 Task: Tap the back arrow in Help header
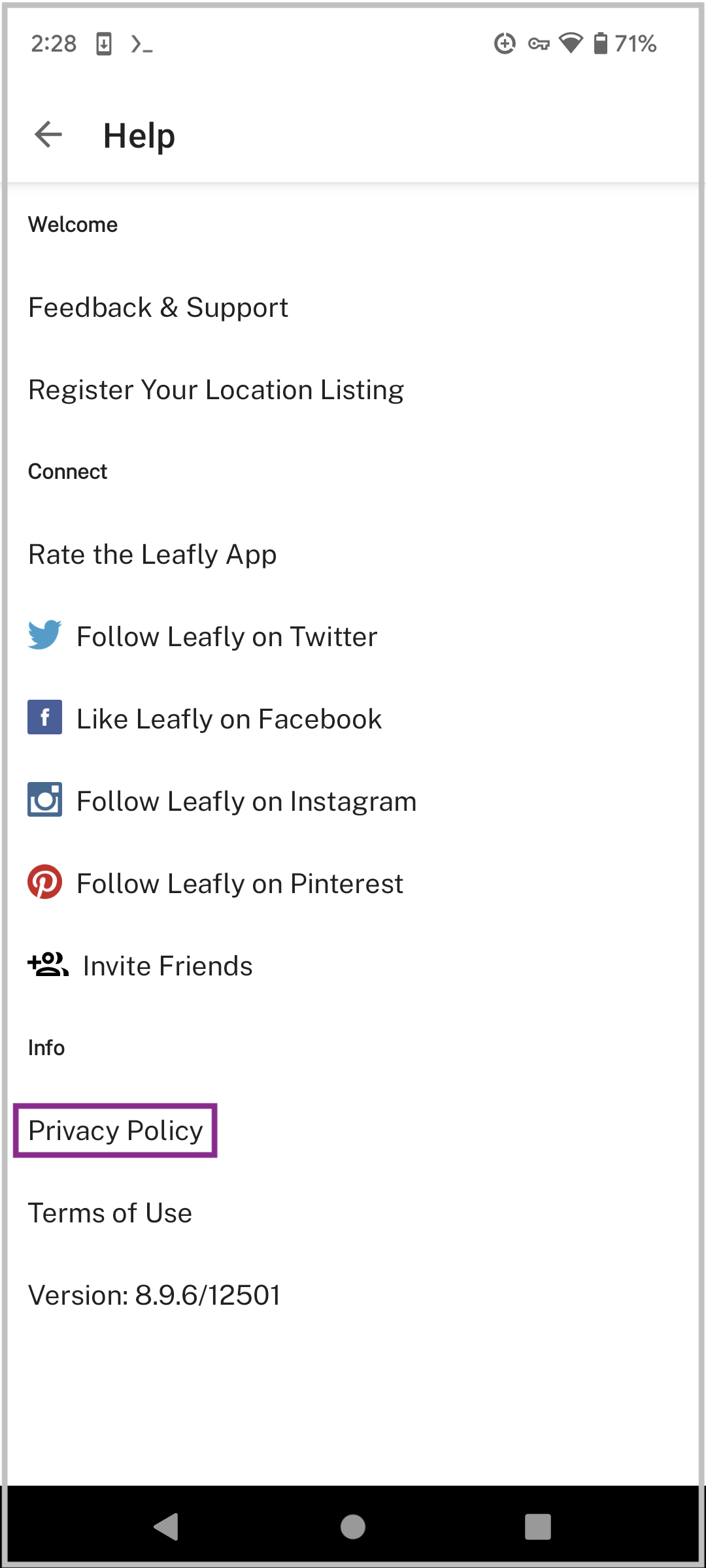(x=48, y=135)
